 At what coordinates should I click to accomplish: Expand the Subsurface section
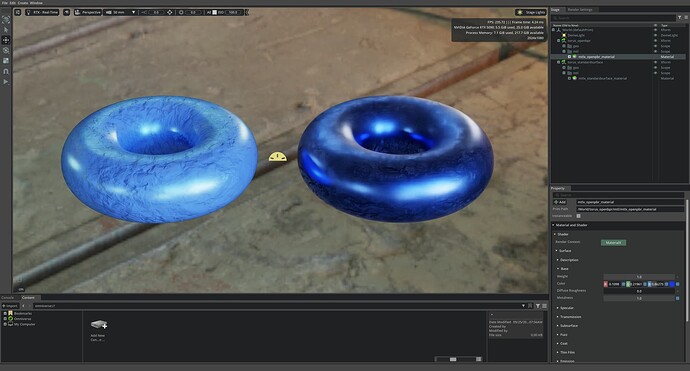point(558,326)
